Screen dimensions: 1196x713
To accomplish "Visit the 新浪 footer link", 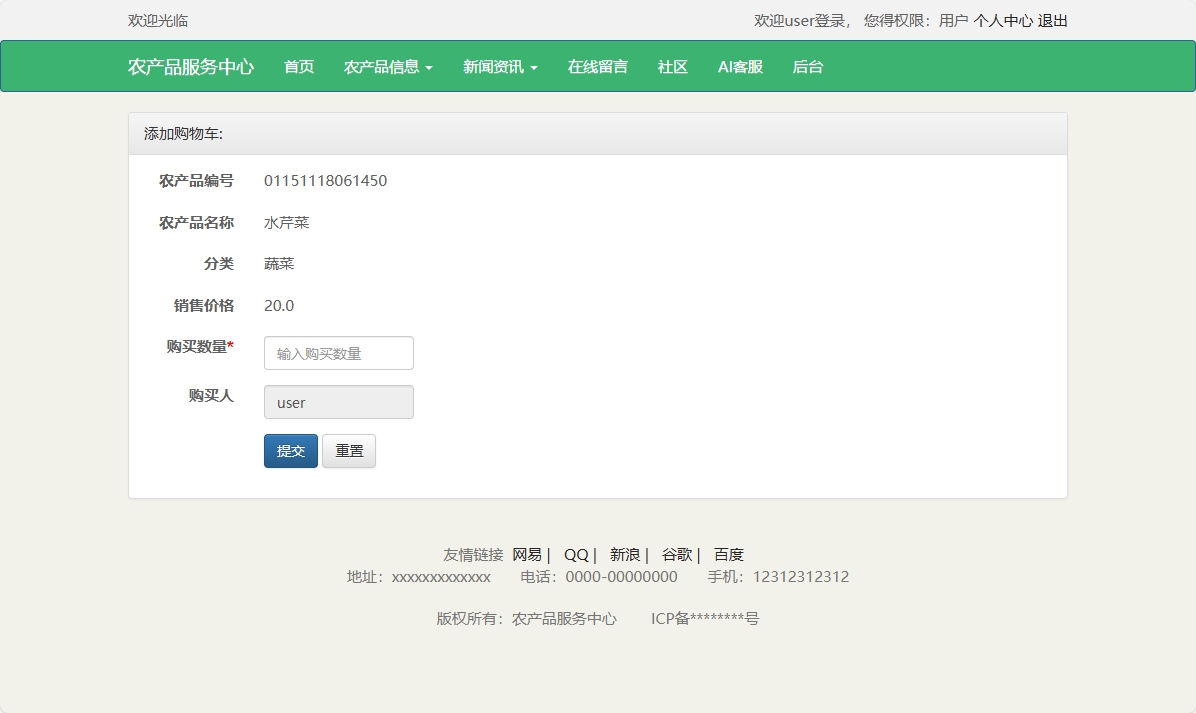I will point(625,554).
